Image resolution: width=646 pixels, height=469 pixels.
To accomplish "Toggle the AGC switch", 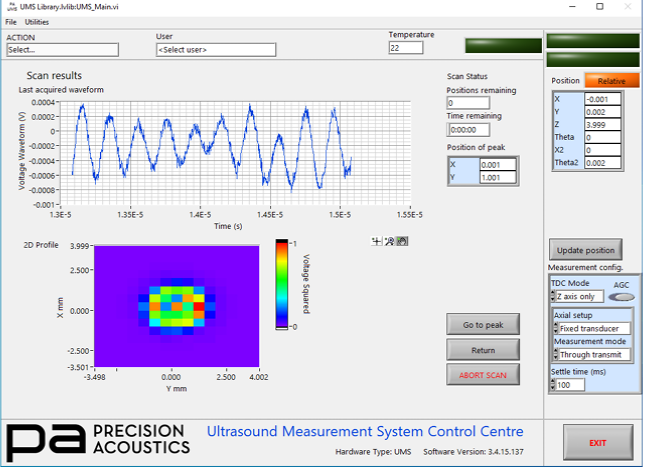I will click(x=621, y=297).
